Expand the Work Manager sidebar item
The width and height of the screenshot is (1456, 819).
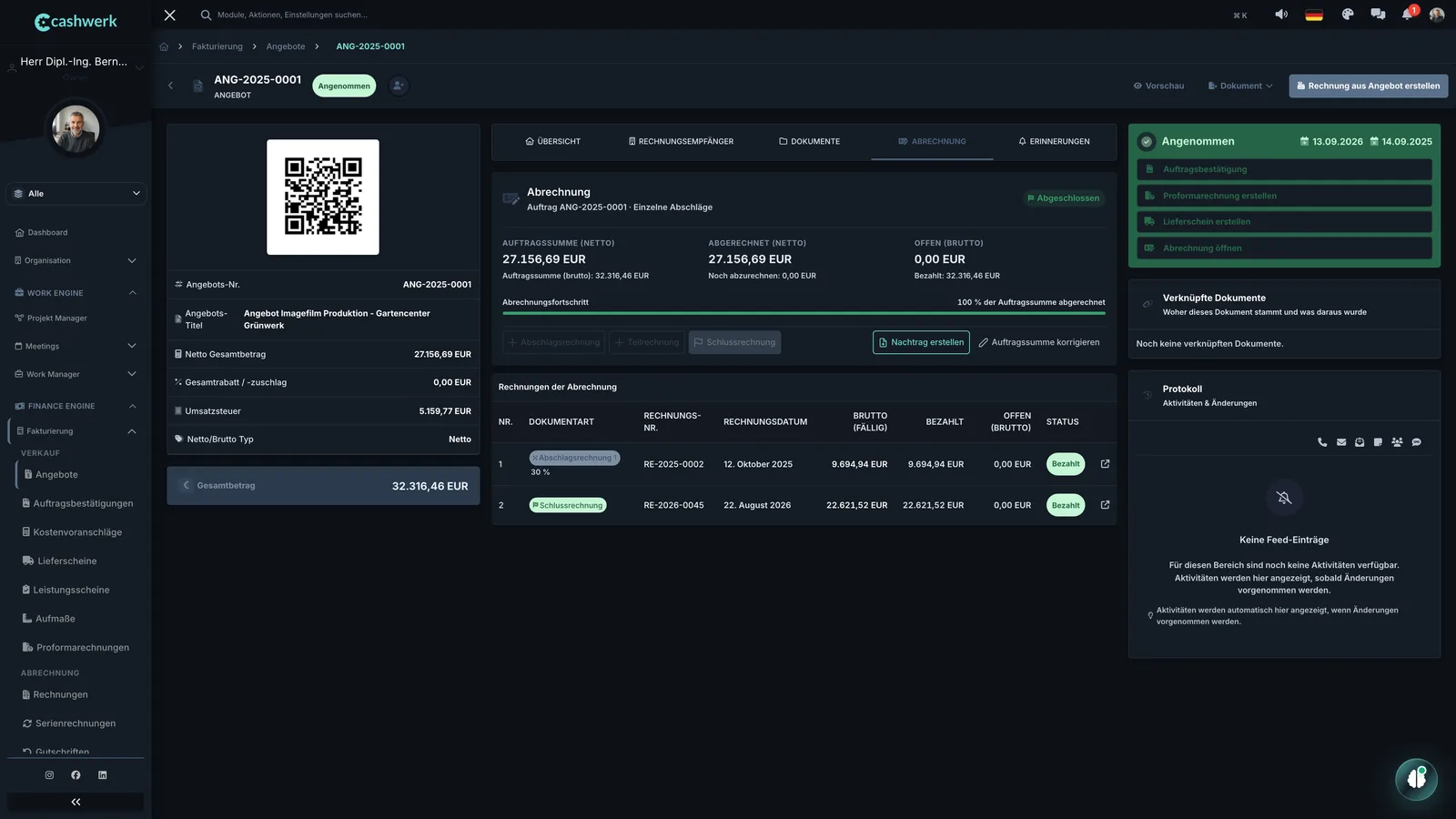click(x=76, y=374)
